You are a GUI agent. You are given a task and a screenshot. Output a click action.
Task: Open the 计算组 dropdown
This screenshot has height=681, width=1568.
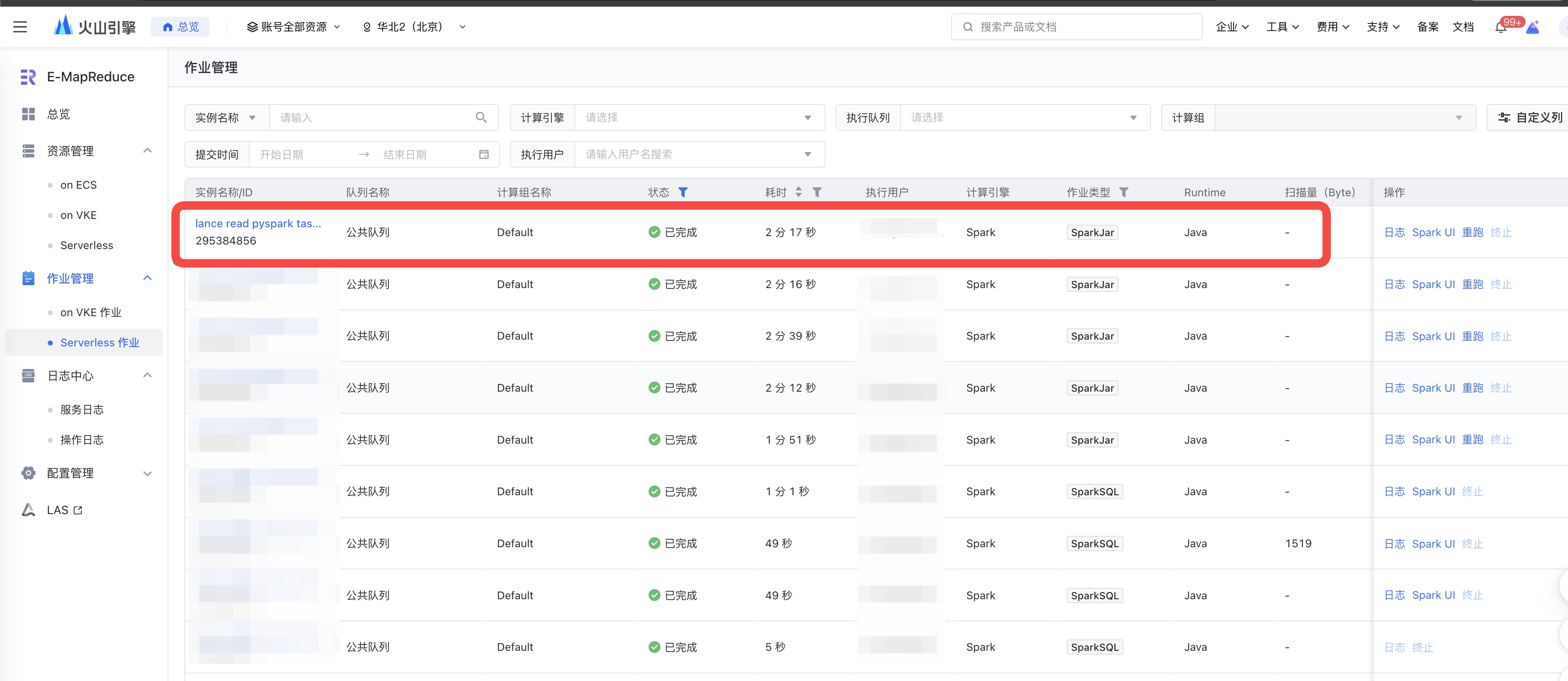[1345, 117]
